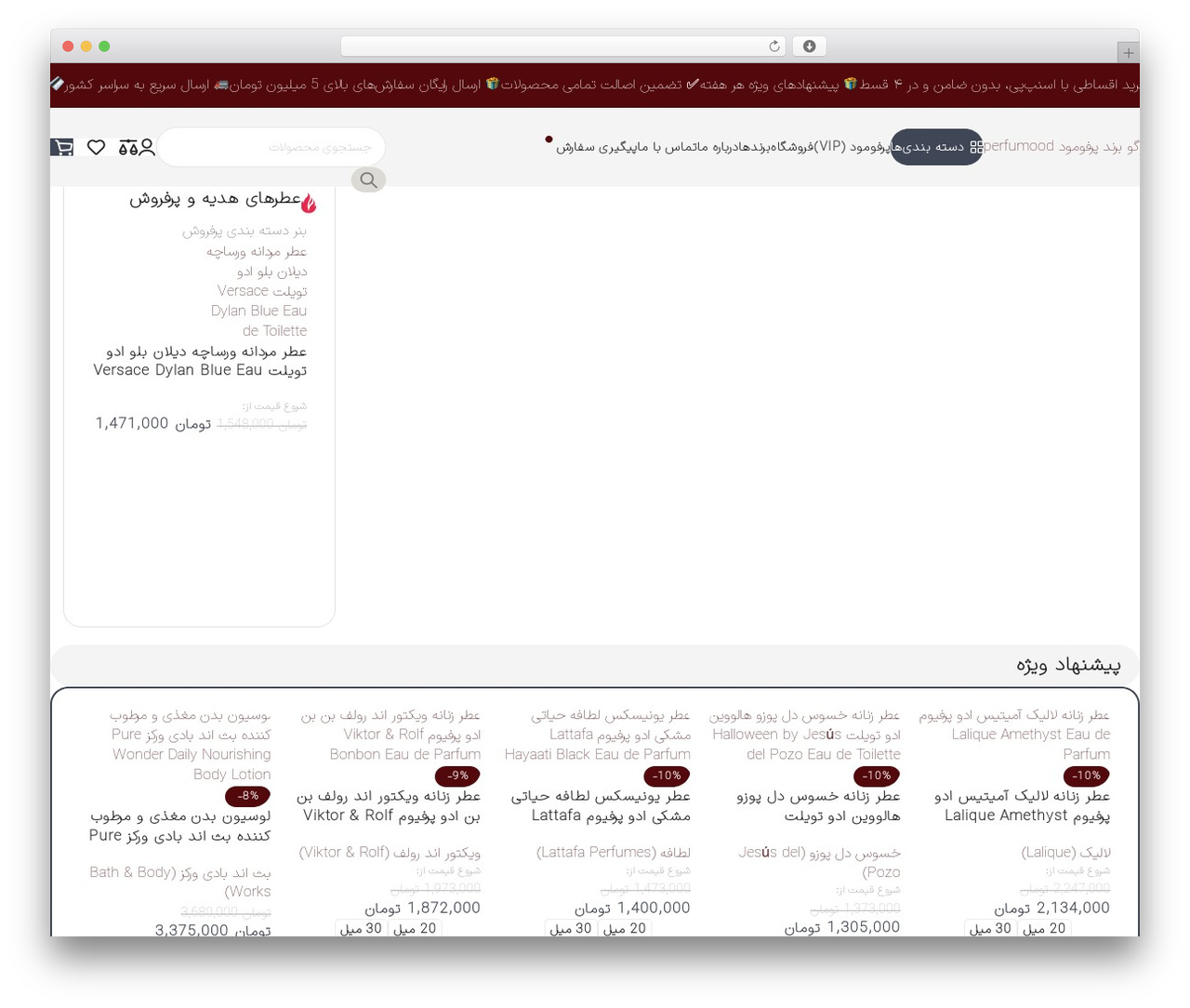Open the shopping cart icon
Viewport: 1190px width, 1008px height.
pyautogui.click(x=62, y=147)
